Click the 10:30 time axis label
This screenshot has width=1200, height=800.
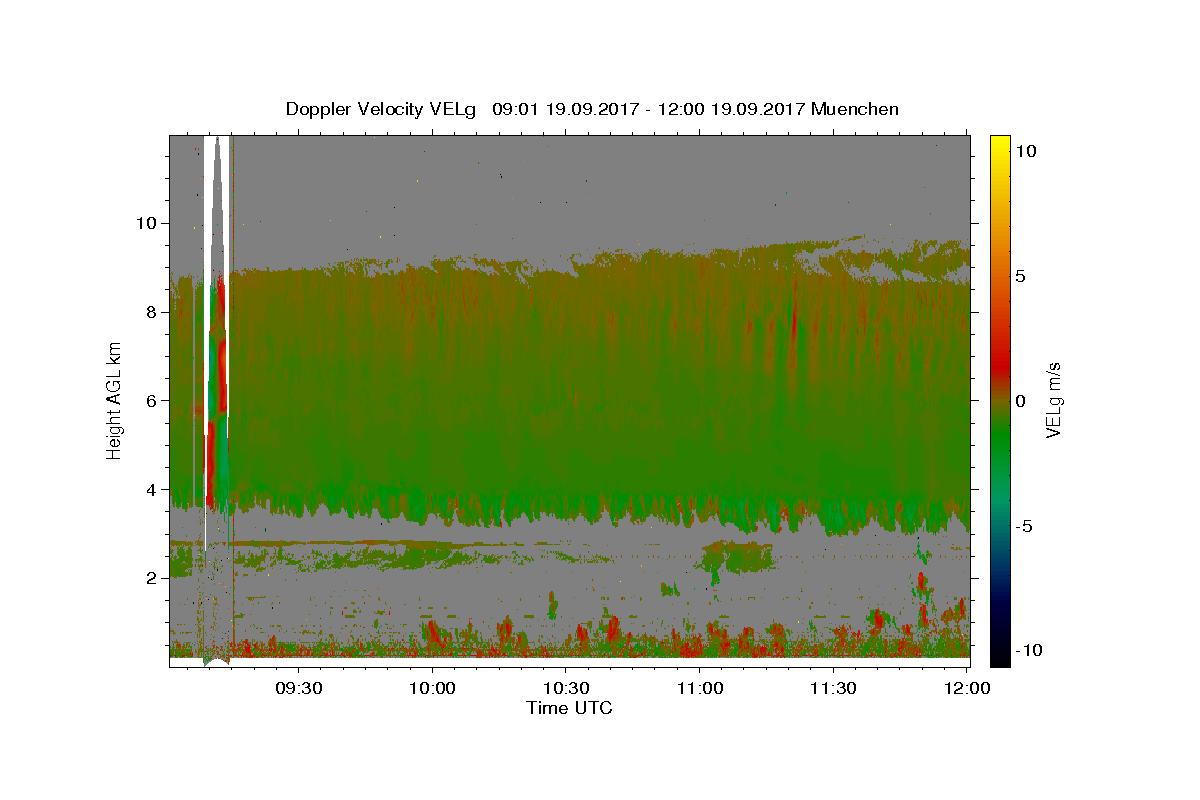pos(565,688)
